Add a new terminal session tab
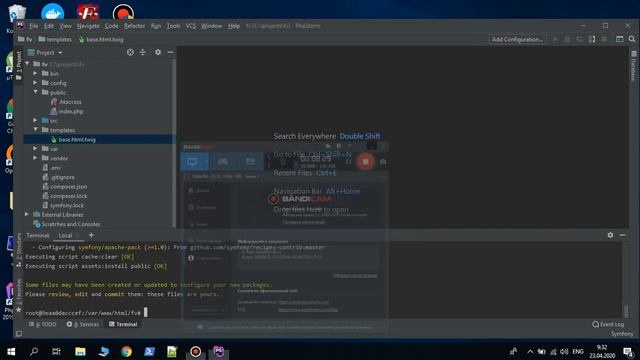This screenshot has height=360, width=640. (x=91, y=235)
